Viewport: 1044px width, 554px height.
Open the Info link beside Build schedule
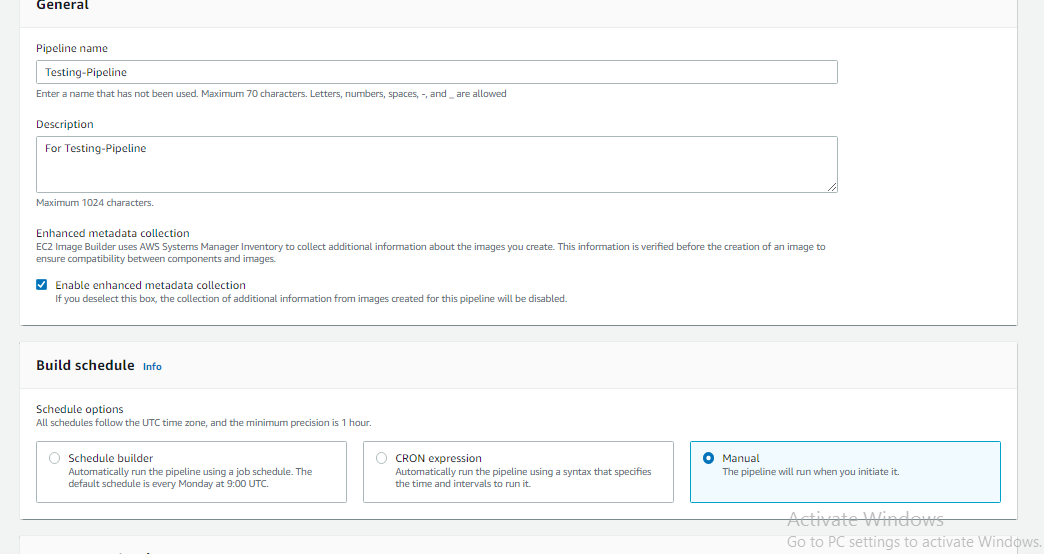[152, 367]
